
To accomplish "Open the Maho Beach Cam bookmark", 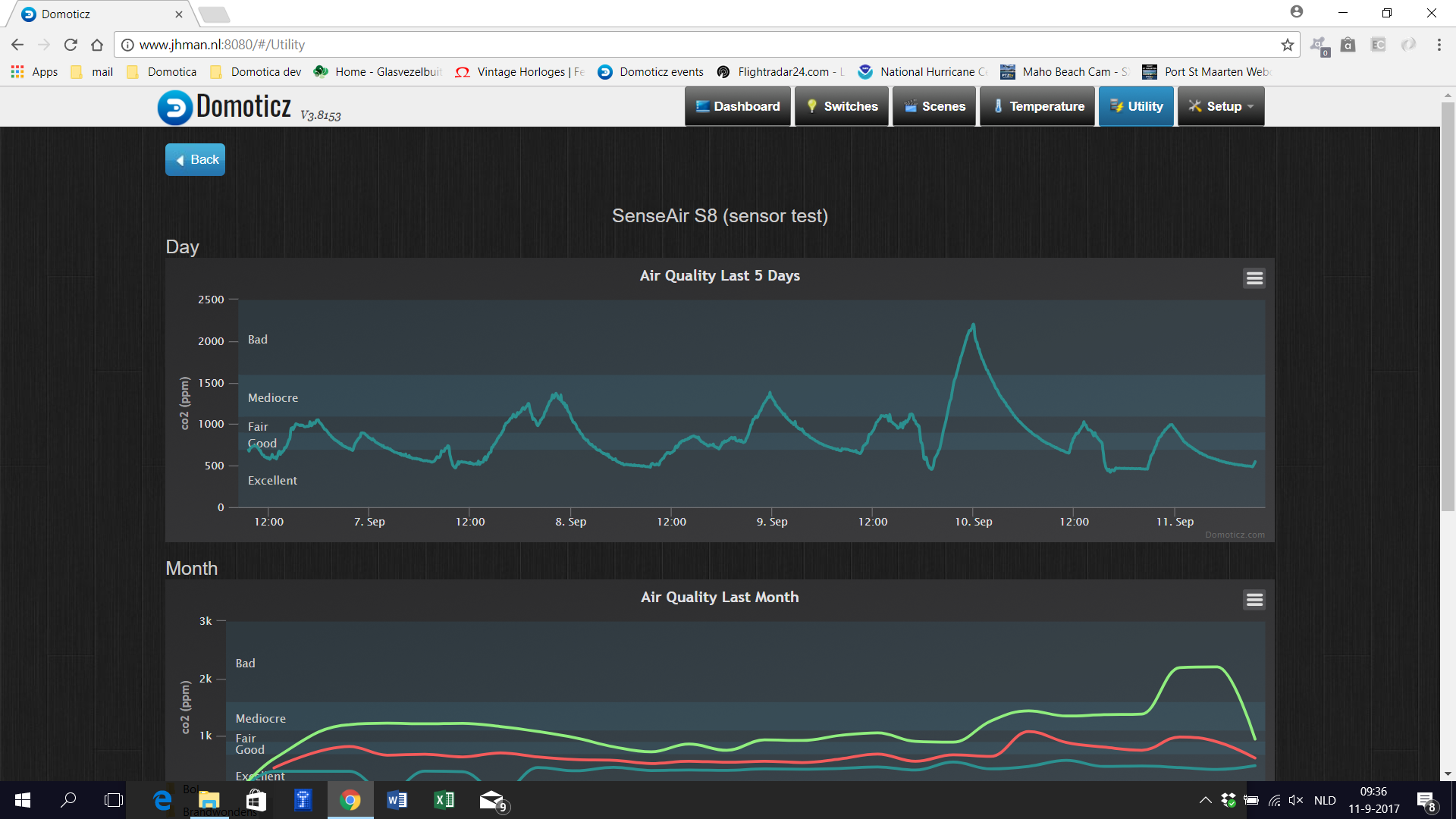I will pos(1065,71).
